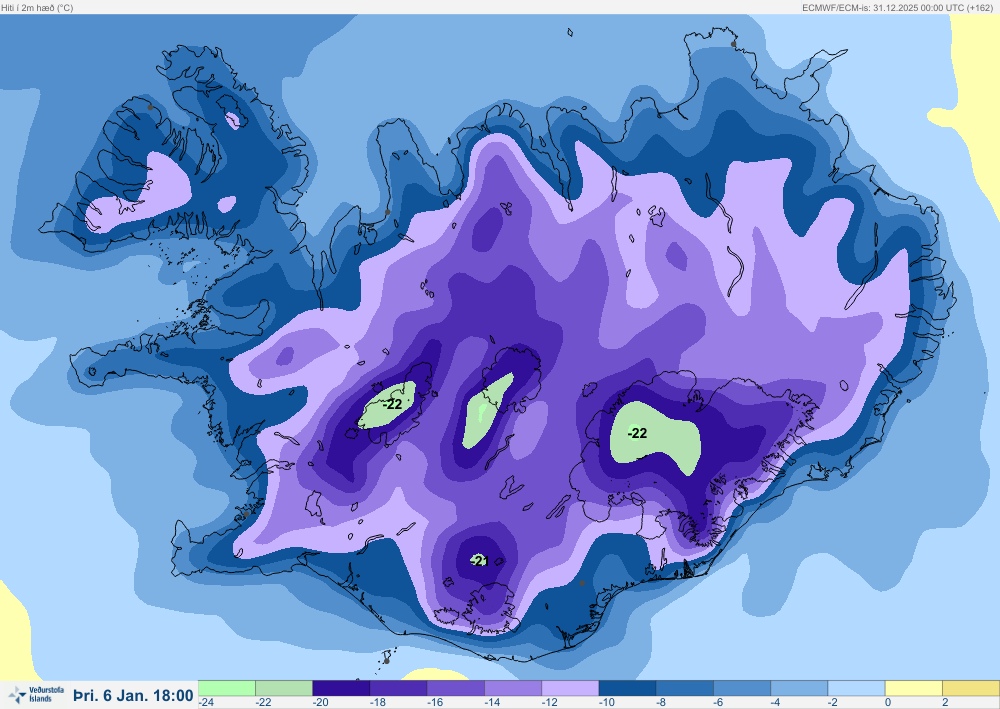Click the -24 tick label on the legend
The height and width of the screenshot is (709, 1000).
[x=206, y=703]
